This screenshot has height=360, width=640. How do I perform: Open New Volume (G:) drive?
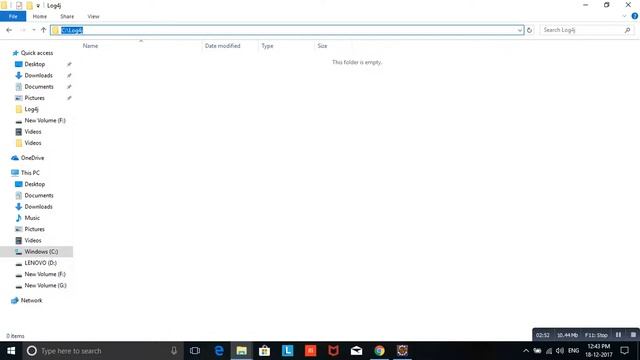click(45, 285)
